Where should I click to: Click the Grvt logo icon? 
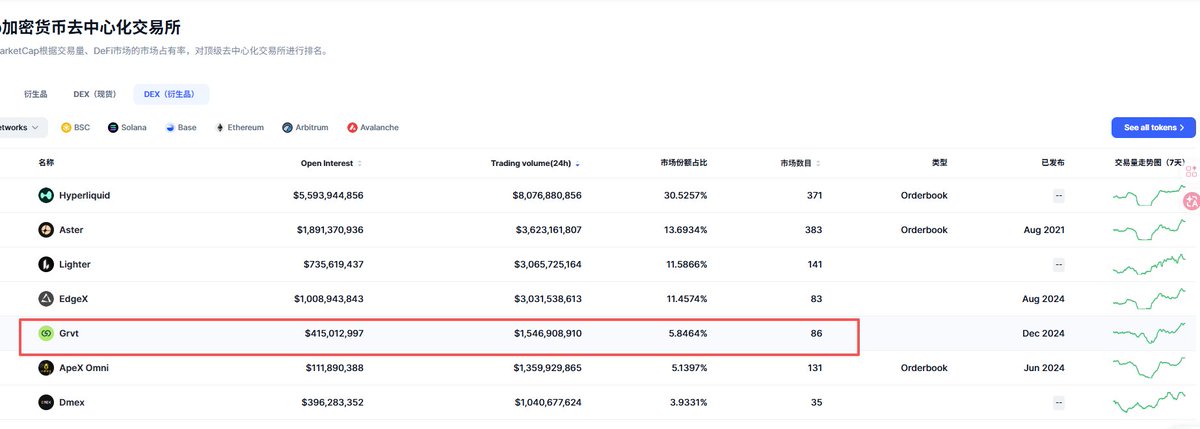[46, 333]
